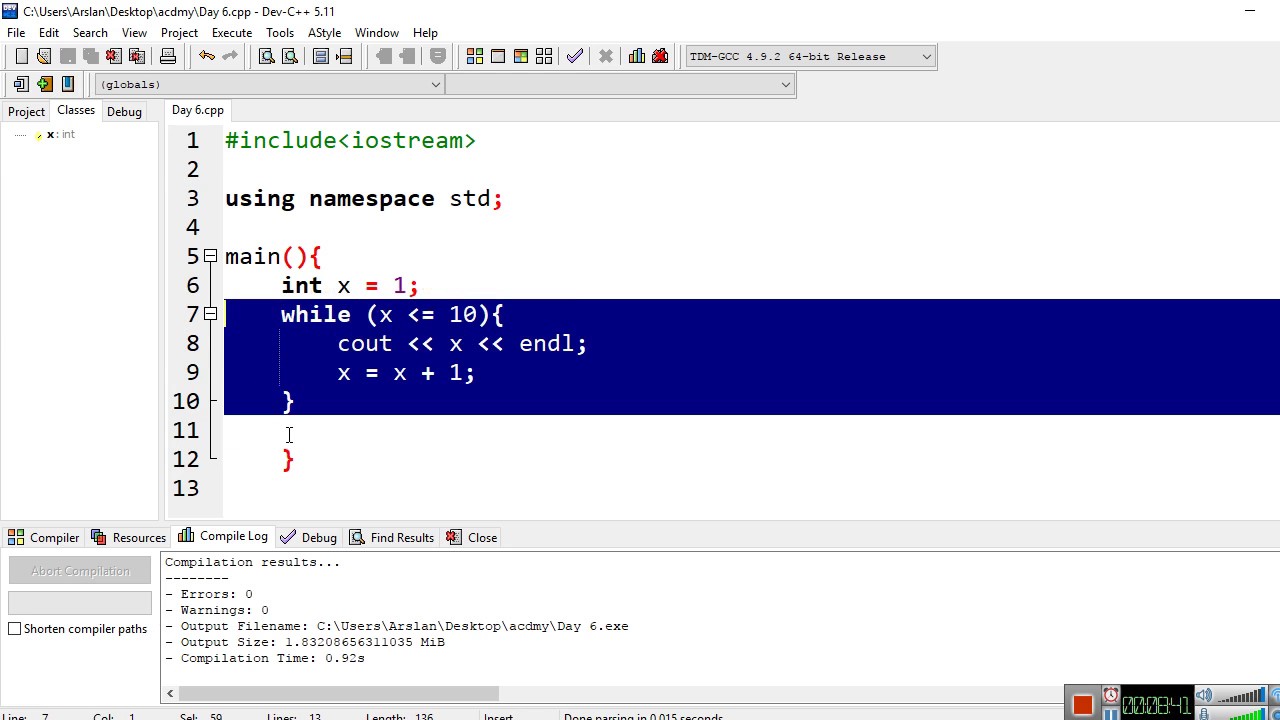
Task: Switch to the Project sidebar tab
Action: coord(26,112)
